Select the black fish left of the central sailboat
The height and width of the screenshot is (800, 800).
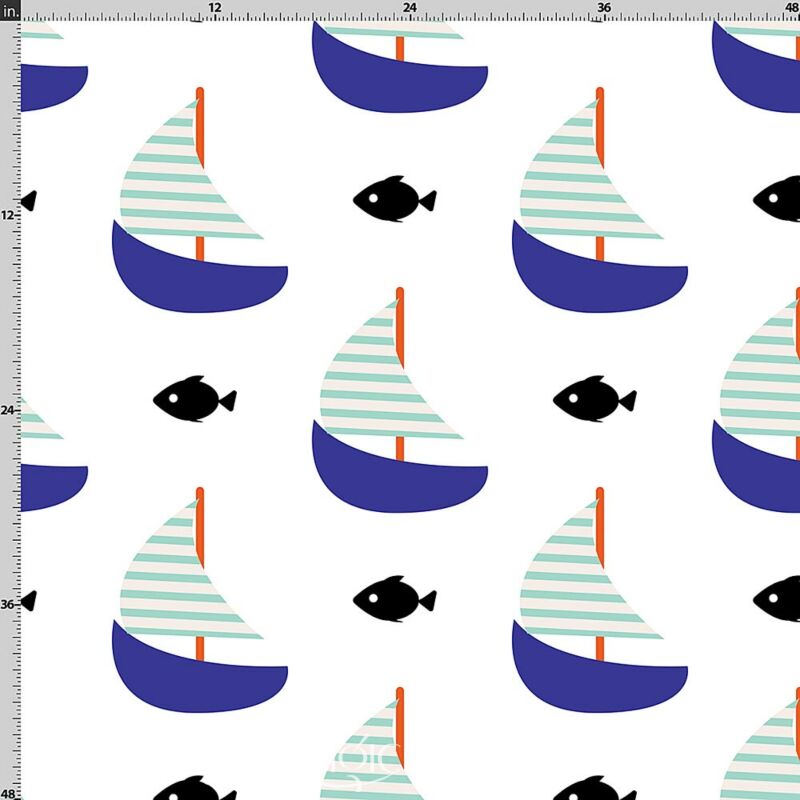tap(194, 398)
